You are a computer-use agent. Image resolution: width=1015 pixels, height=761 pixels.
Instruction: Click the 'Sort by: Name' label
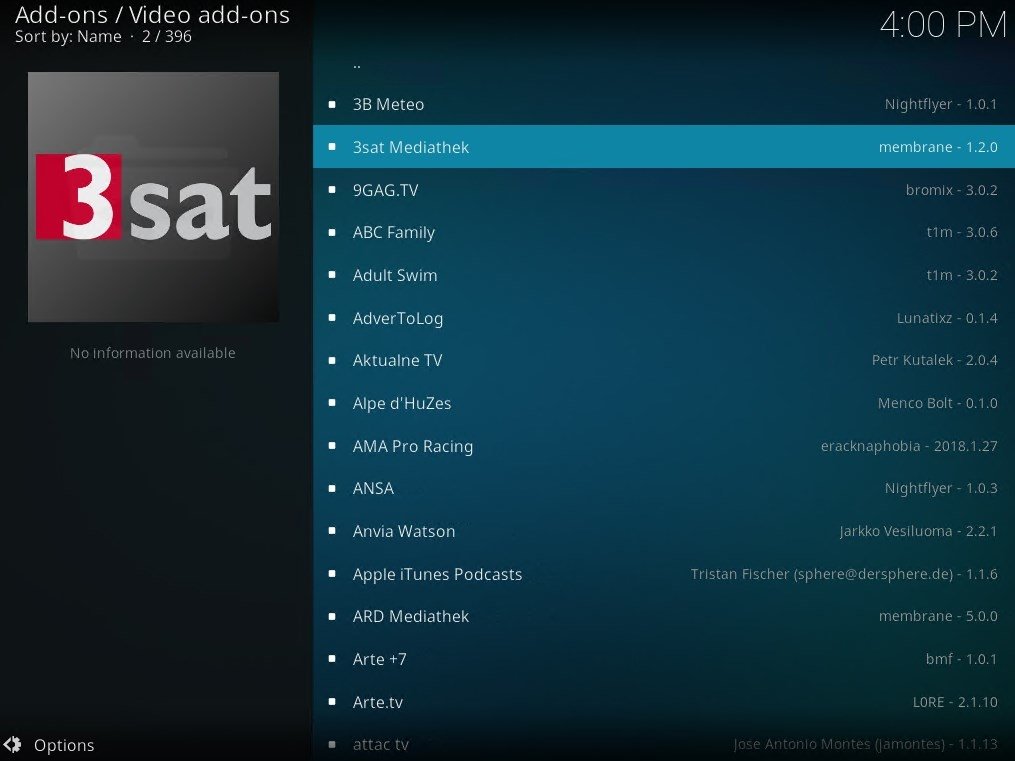pos(68,36)
